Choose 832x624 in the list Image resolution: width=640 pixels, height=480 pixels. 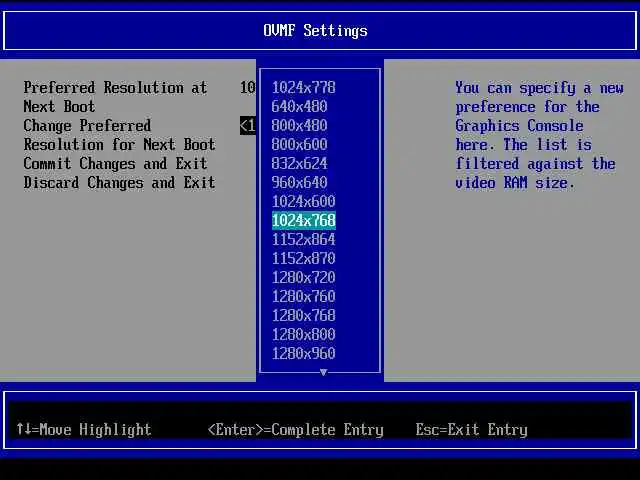click(x=299, y=164)
